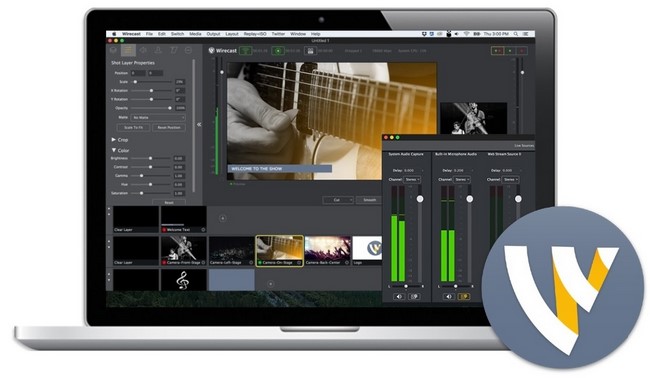Click the middle green layout button
Image resolution: width=650 pixels, height=378 pixels.
[510, 51]
